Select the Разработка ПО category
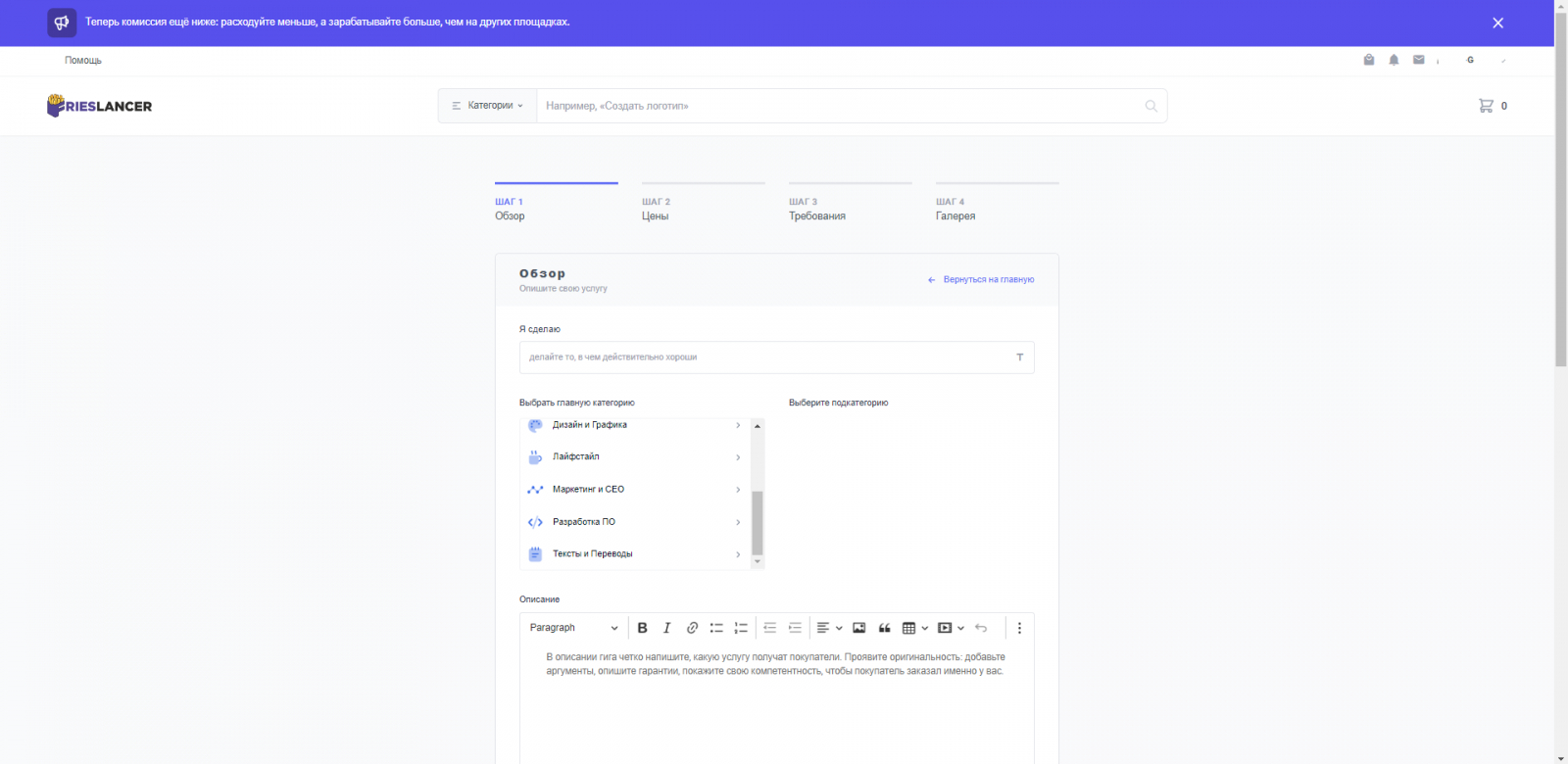1568x764 pixels. pyautogui.click(x=634, y=522)
